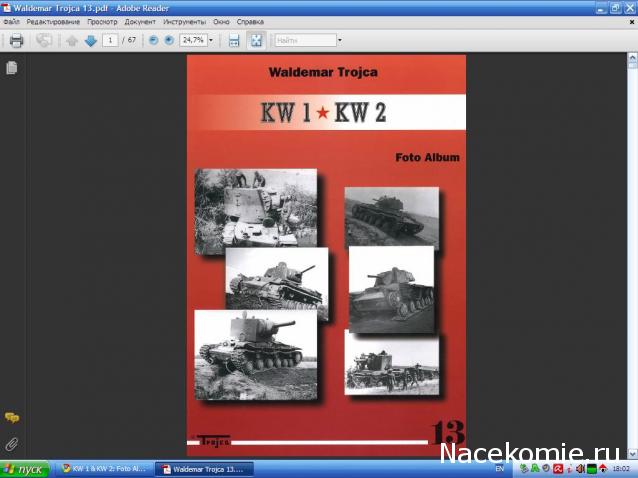Click the KW 1 ★ KW 2 title text on the cover

click(x=323, y=112)
